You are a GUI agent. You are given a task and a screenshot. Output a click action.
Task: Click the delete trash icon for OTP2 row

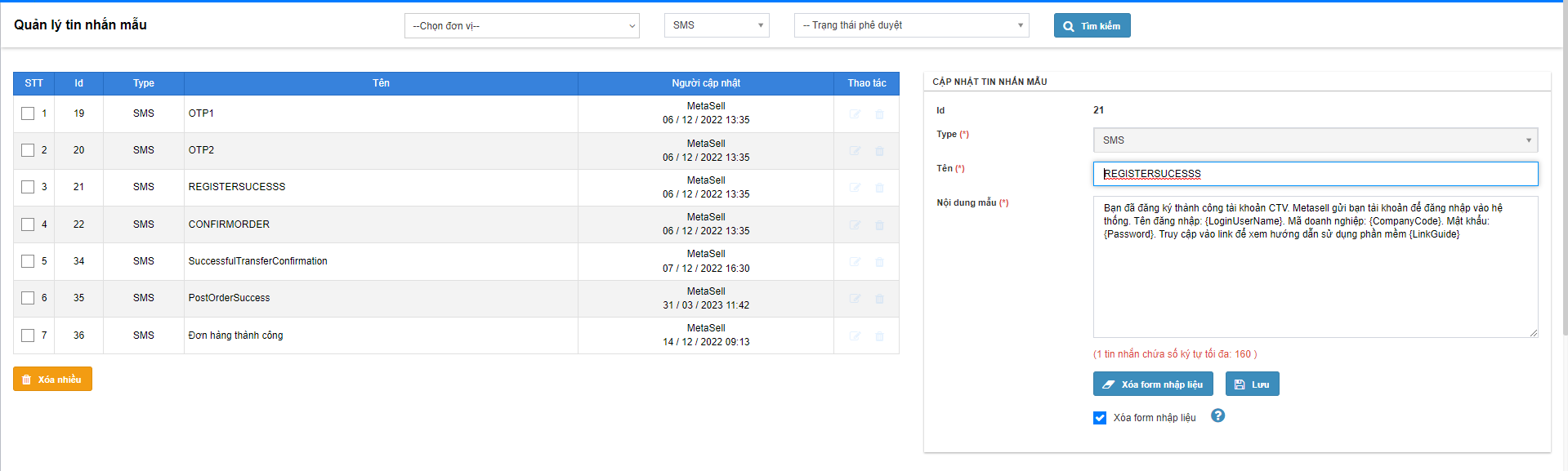click(x=879, y=151)
